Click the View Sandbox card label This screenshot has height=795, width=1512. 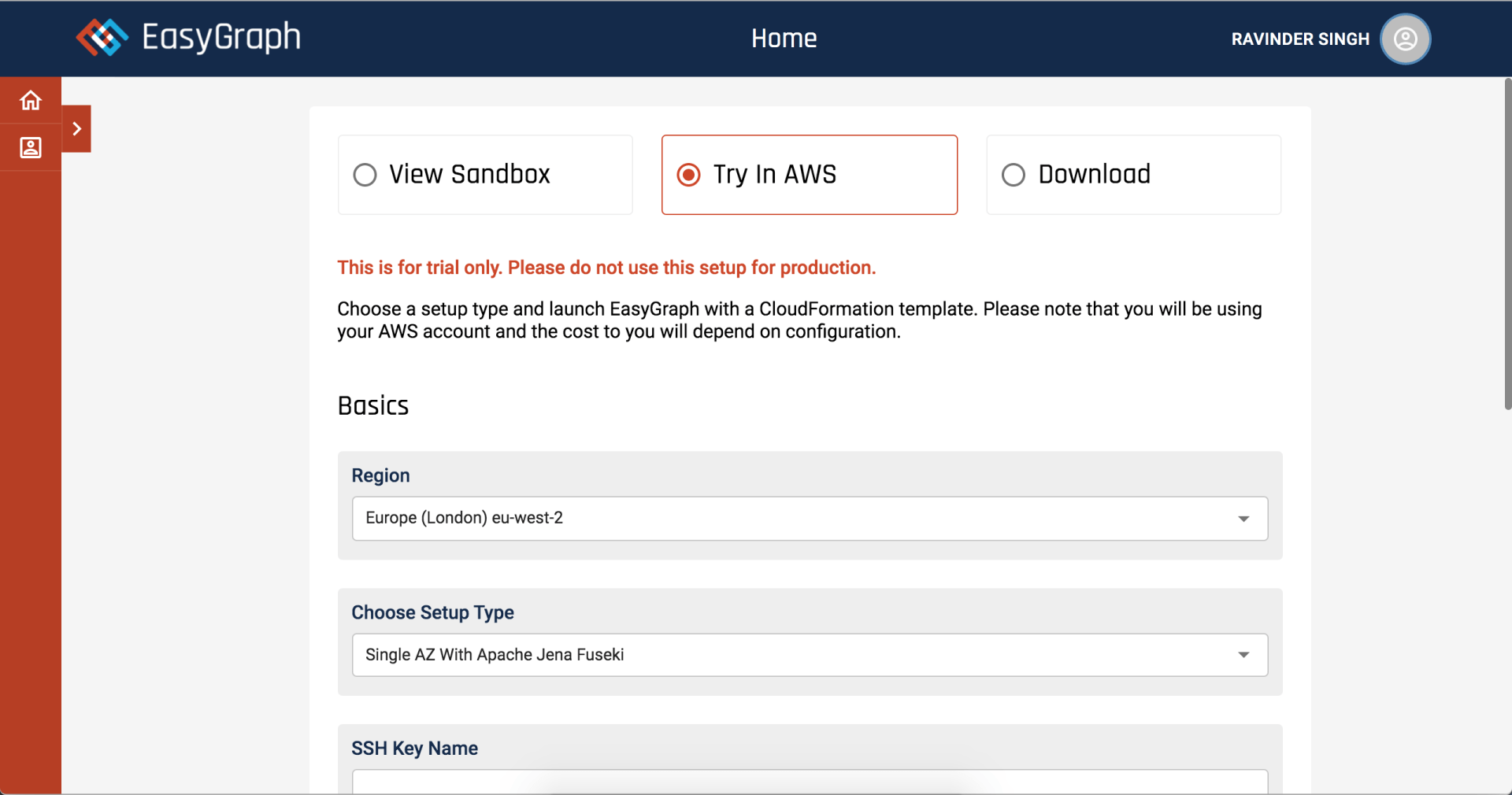pos(470,174)
